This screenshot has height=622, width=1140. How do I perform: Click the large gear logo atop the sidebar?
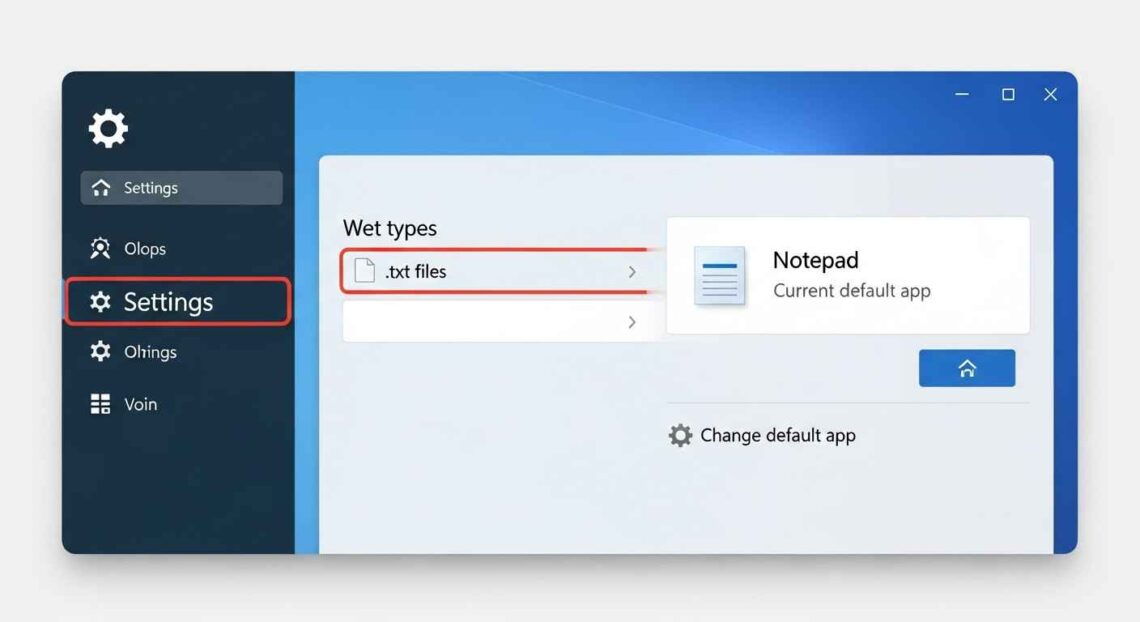pos(108,129)
